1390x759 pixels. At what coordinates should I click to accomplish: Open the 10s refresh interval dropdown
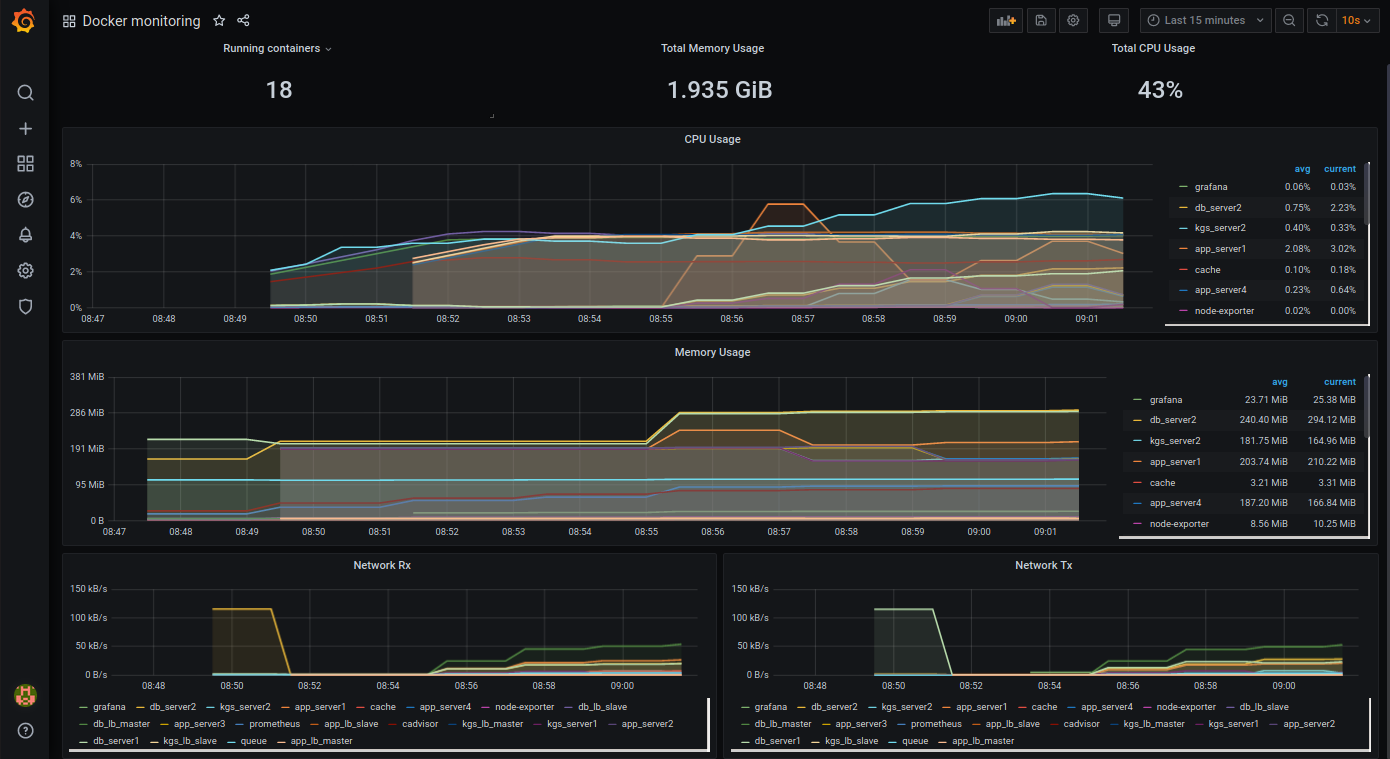click(1356, 20)
